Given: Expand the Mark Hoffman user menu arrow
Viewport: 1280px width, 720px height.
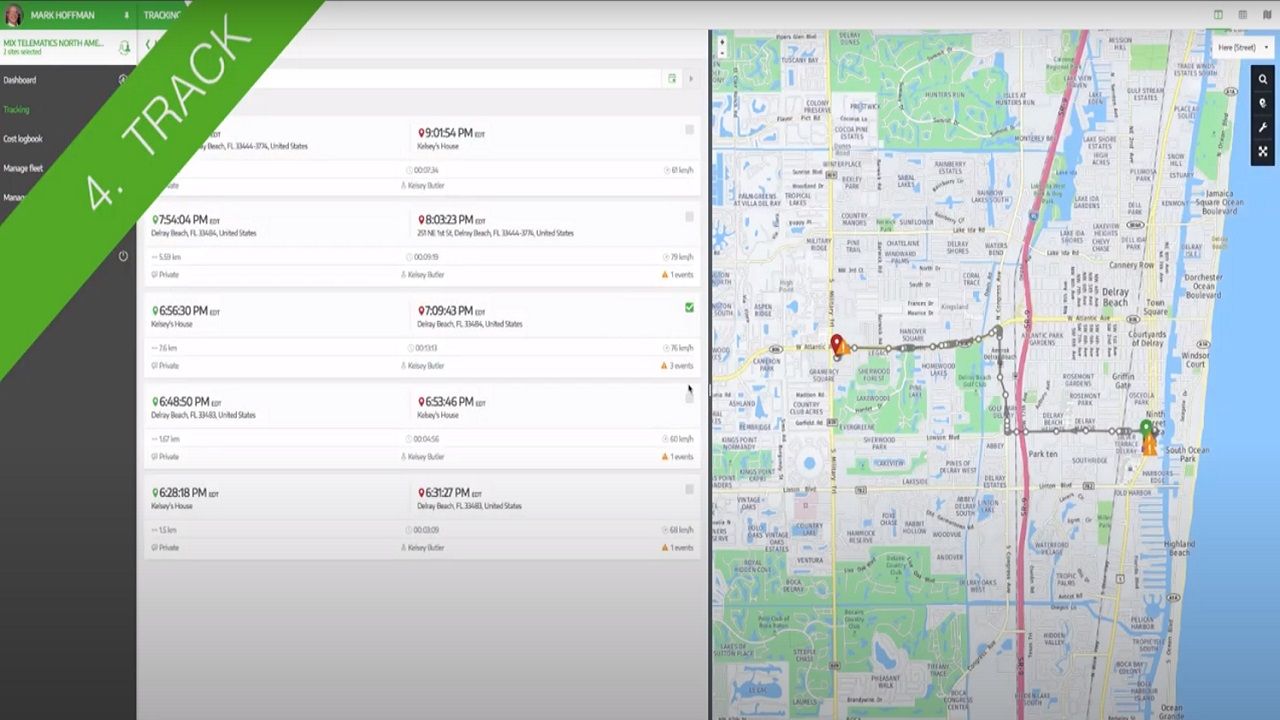Looking at the screenshot, I should pyautogui.click(x=126, y=16).
